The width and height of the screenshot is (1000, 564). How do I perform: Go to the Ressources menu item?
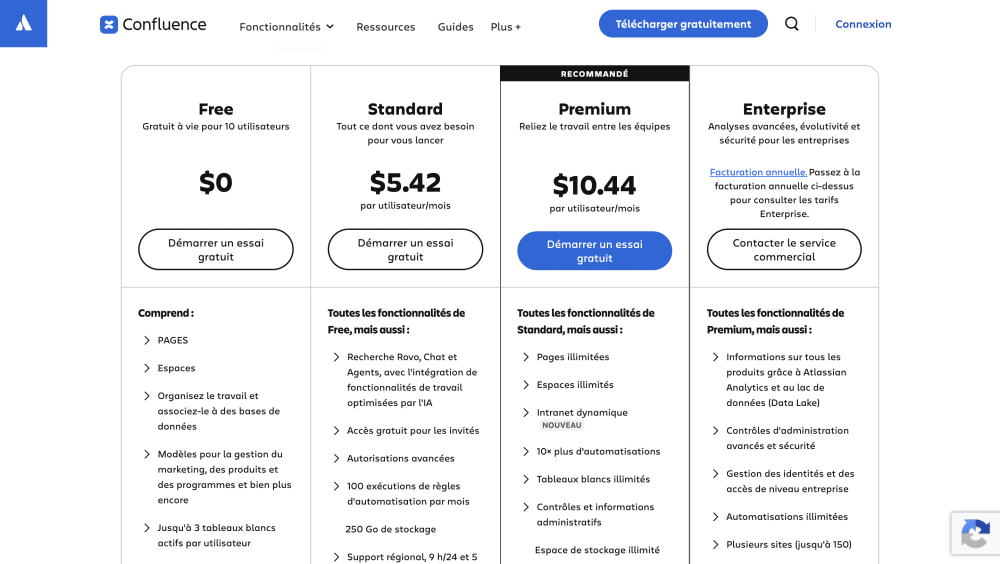click(x=386, y=27)
